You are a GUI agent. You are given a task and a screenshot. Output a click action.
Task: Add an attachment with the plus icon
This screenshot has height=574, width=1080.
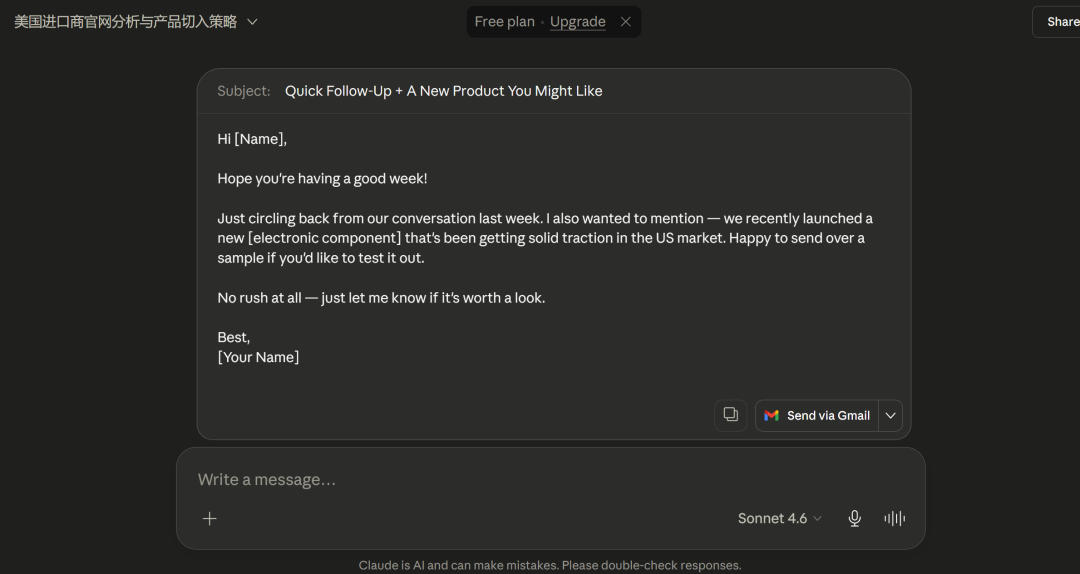(209, 518)
